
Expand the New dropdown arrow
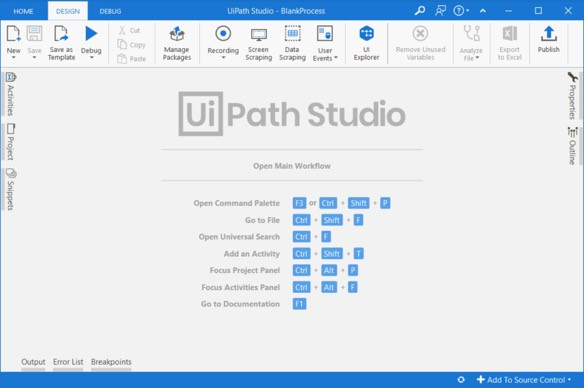[13, 58]
